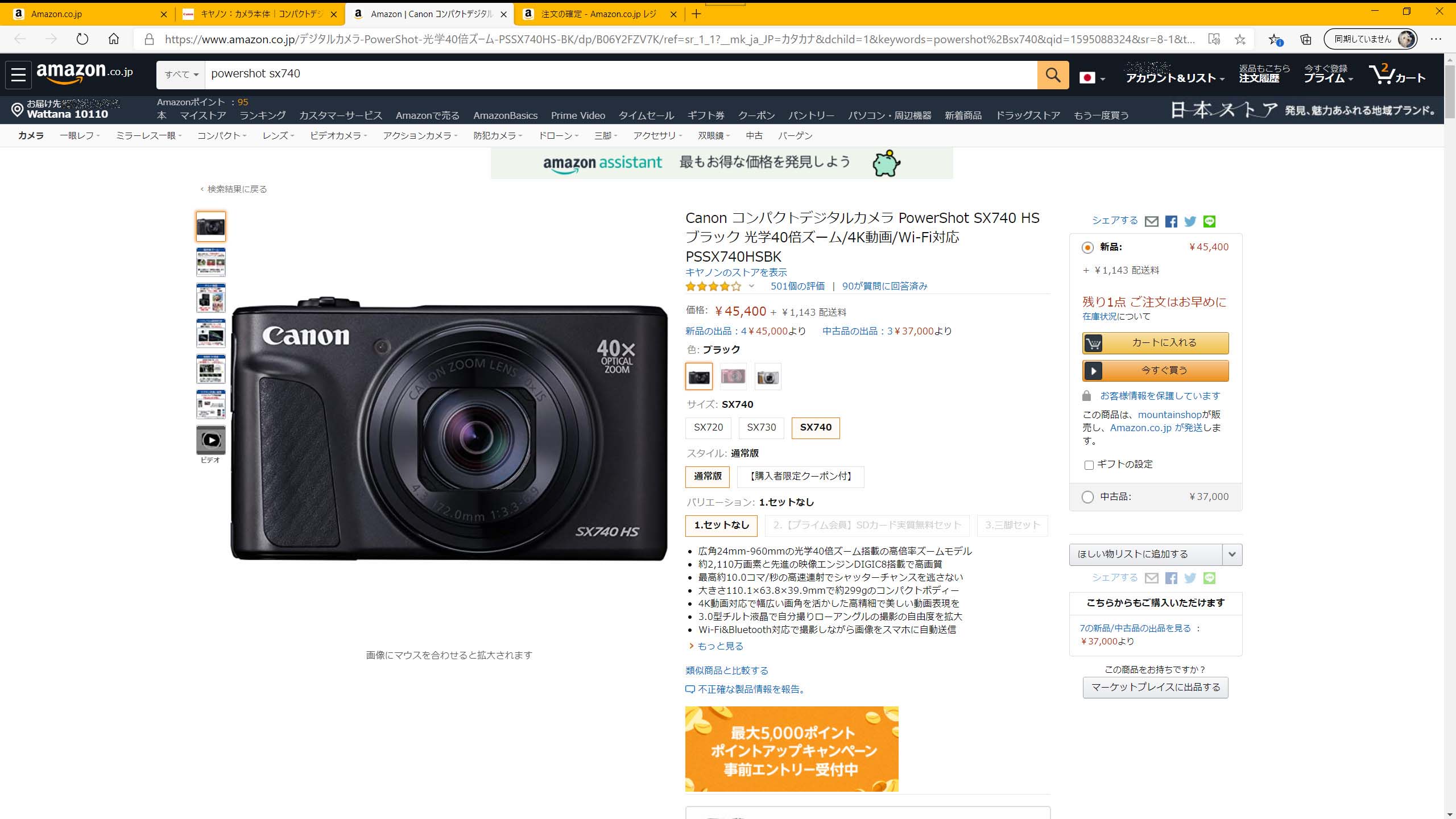Share on LINE icon at top
The height and width of the screenshot is (819, 1456).
point(1209,221)
